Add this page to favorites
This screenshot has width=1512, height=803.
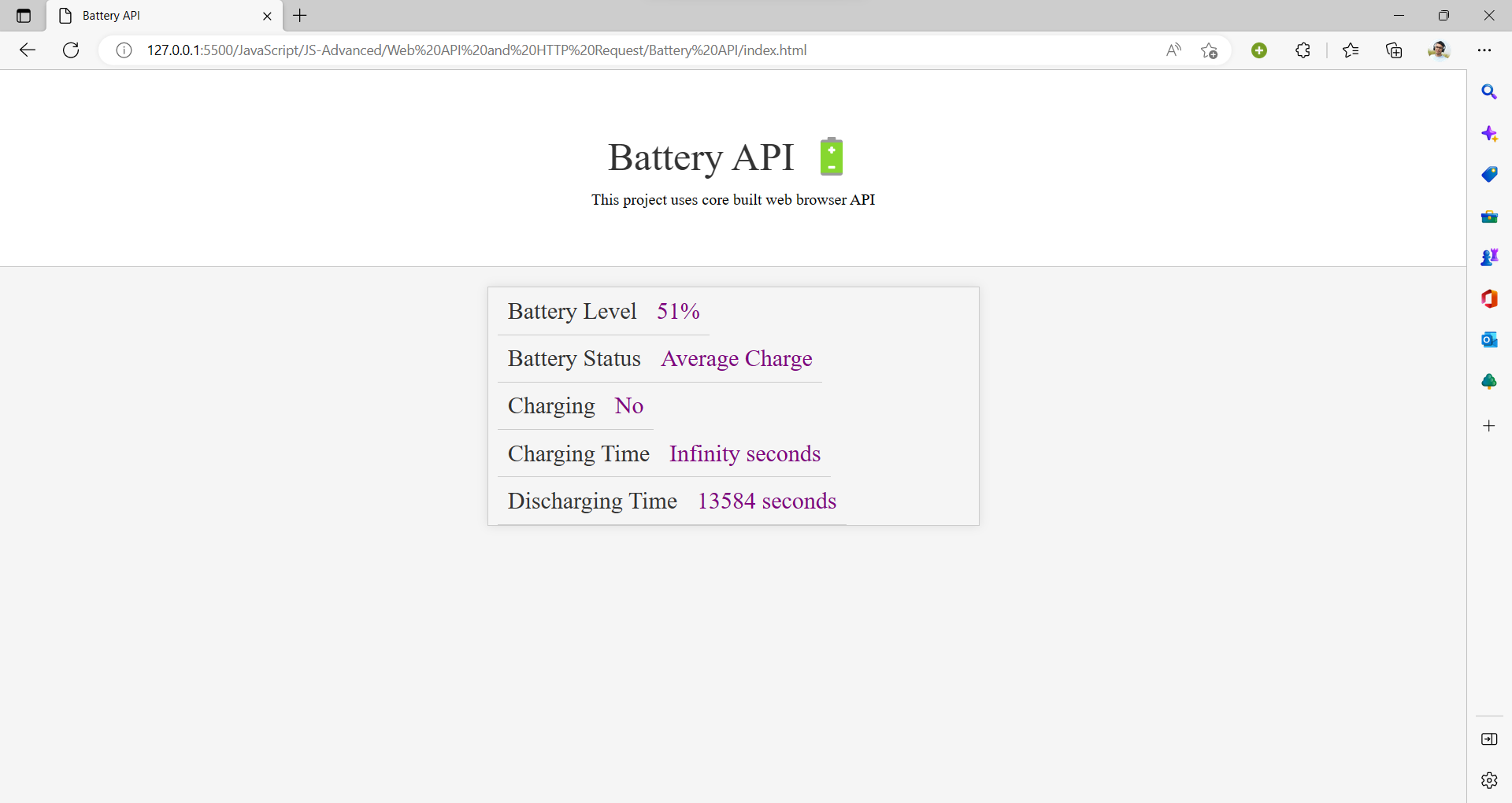tap(1210, 50)
